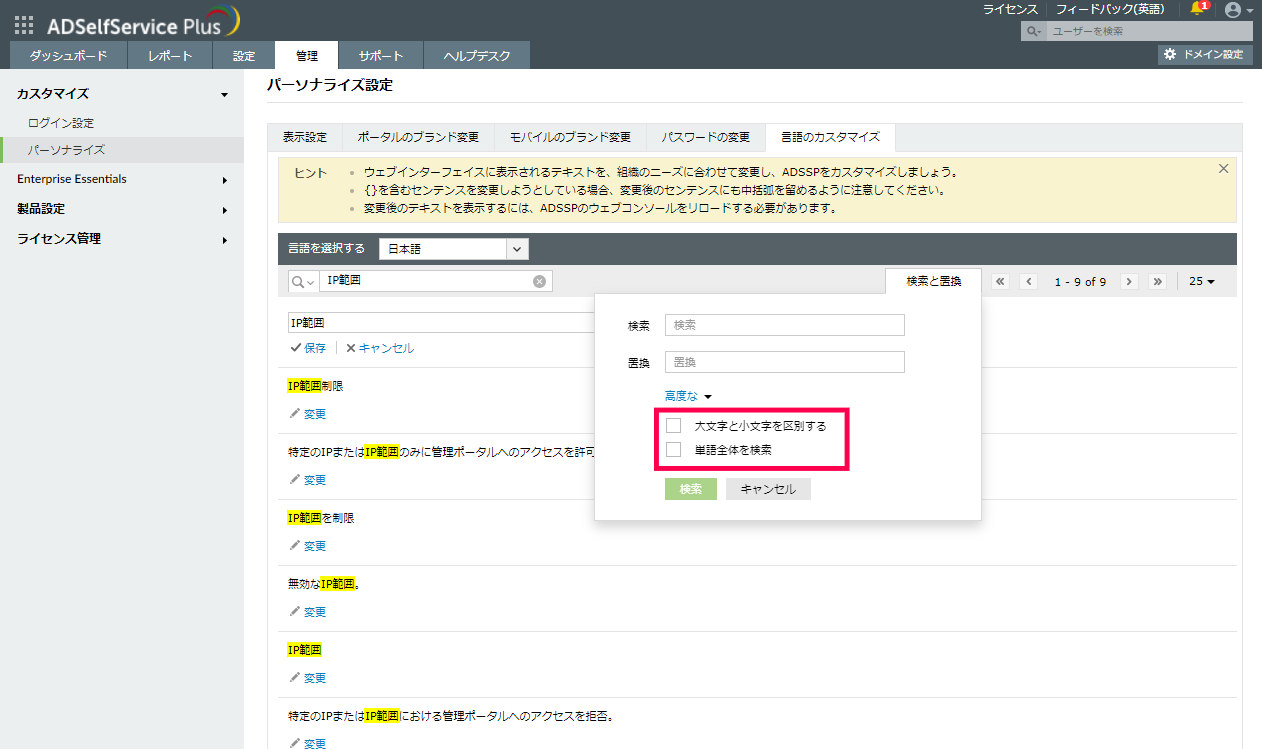Image resolution: width=1262 pixels, height=749 pixels.
Task: Collapse the 高度な advanced options
Action: point(688,396)
